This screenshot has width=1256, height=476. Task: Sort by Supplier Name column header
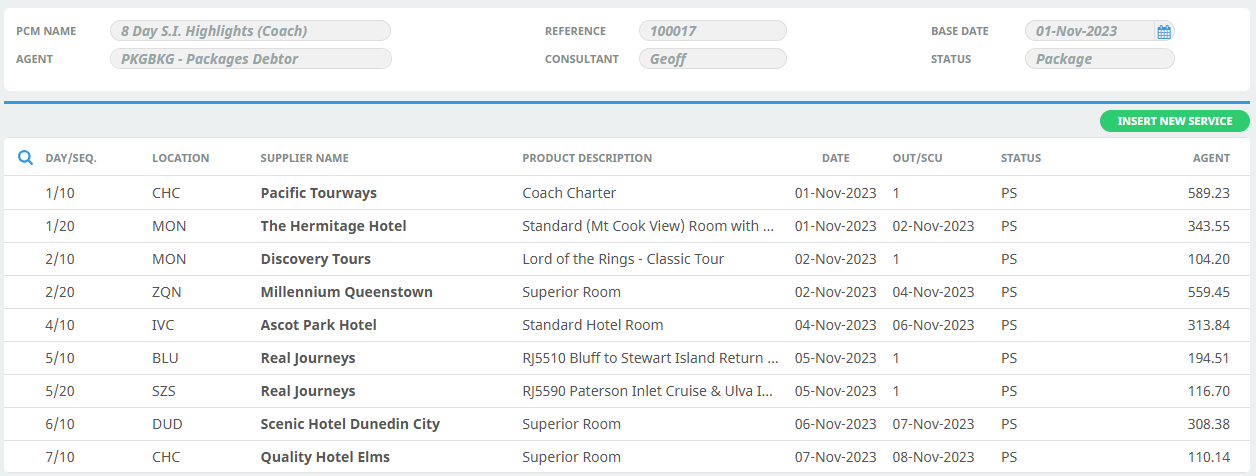304,158
